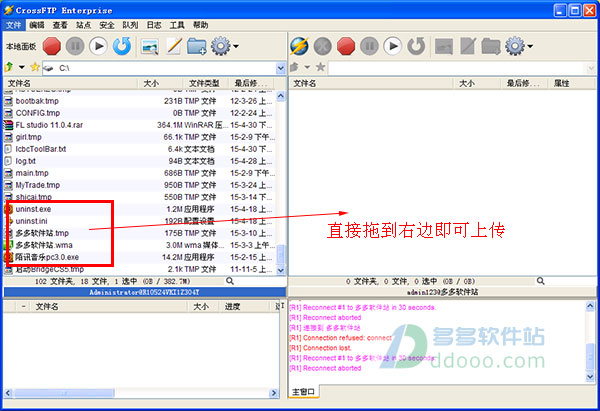Select the file IcbcToolBar.txt
The image size is (600, 411).
click(139, 149)
